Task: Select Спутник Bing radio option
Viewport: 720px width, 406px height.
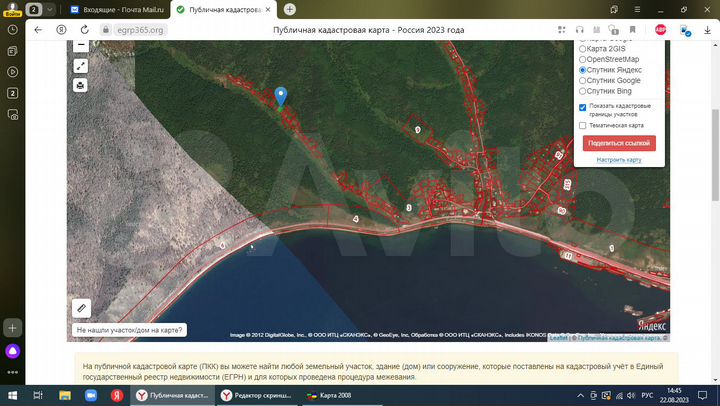Action: click(583, 92)
